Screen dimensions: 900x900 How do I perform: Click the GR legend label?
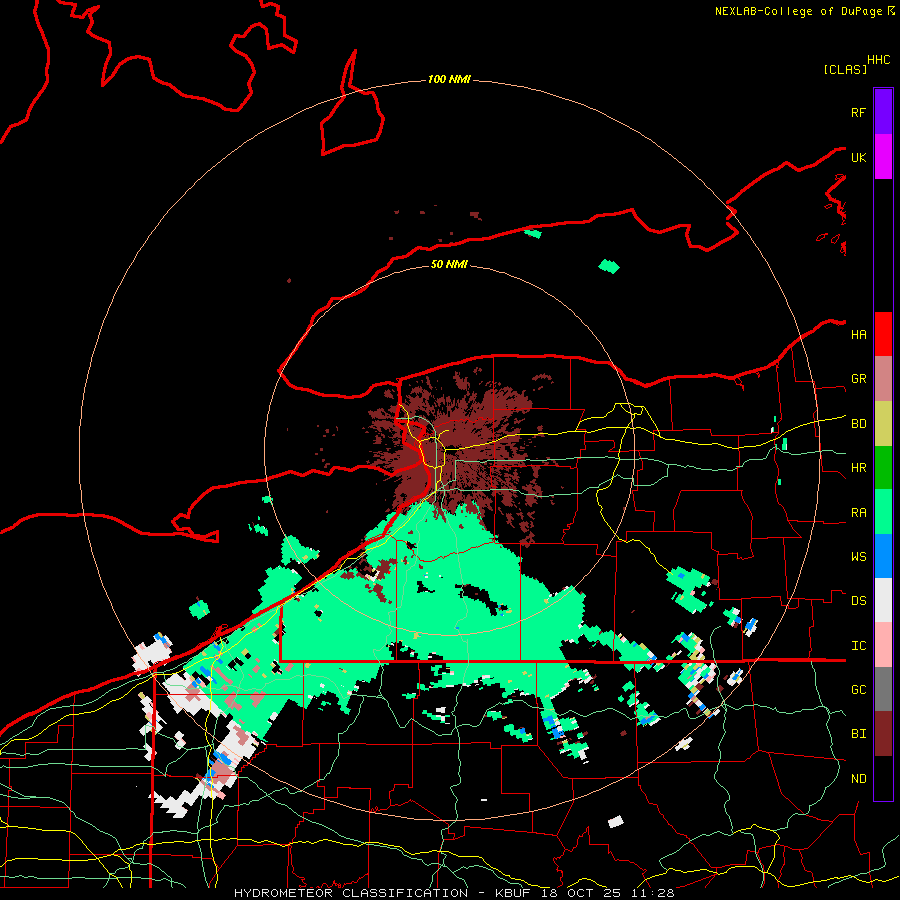[858, 379]
